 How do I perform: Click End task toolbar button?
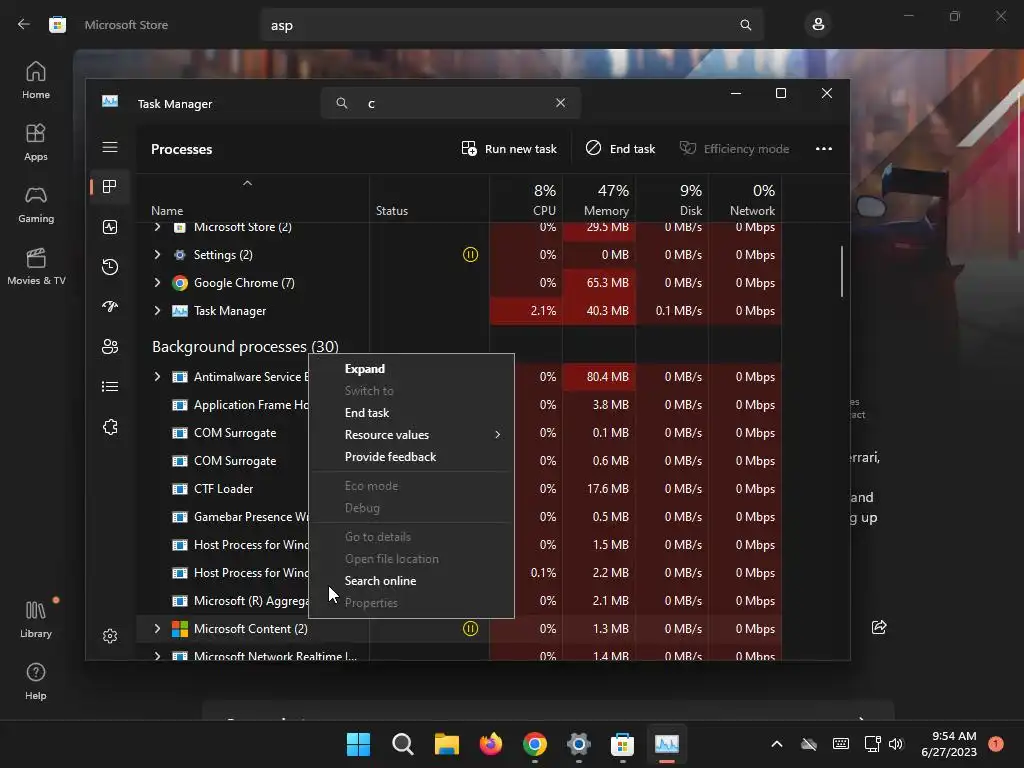[620, 149]
